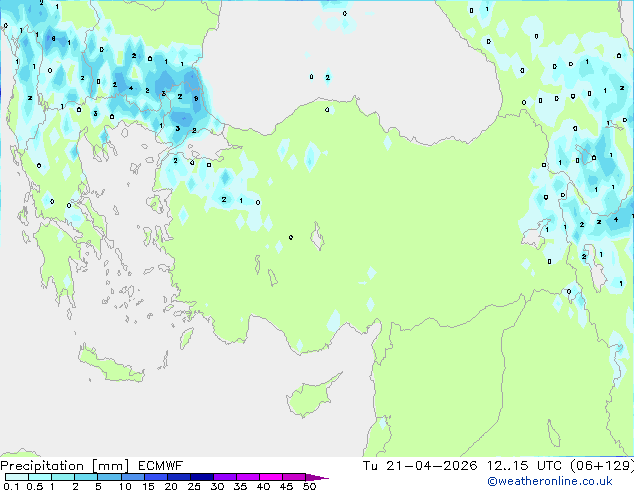Click the '(06+129)' forecast run text
Viewport: 634px width, 490px height.
[x=602, y=466]
